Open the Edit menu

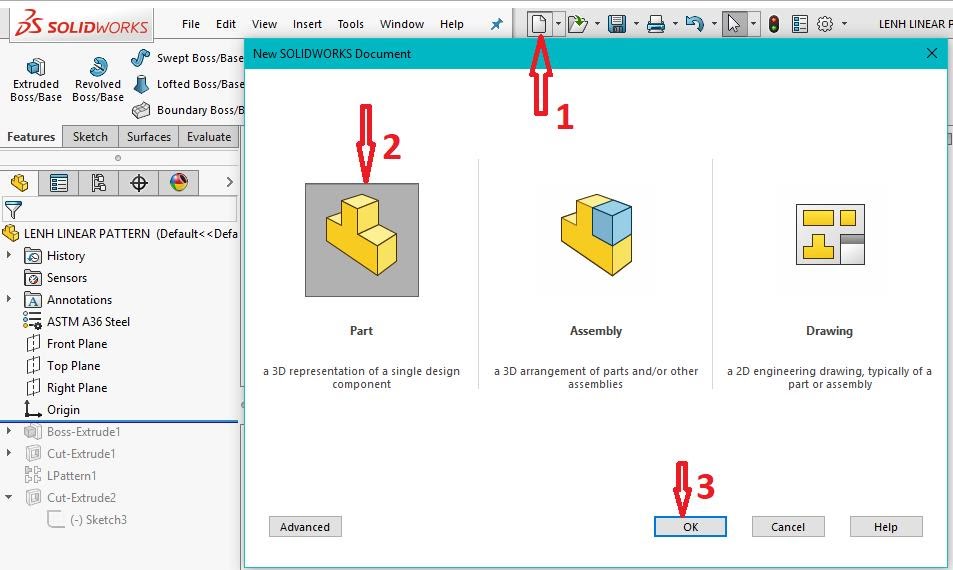coord(225,24)
